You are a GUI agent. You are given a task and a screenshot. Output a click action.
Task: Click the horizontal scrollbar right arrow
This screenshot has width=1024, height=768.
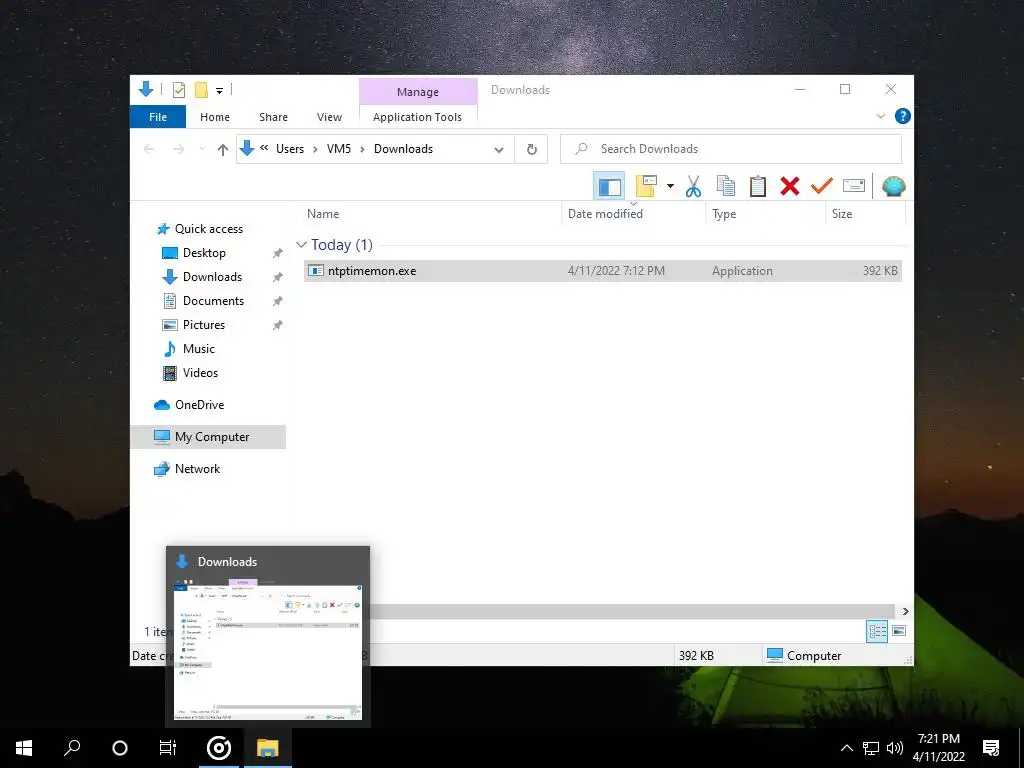[905, 611]
